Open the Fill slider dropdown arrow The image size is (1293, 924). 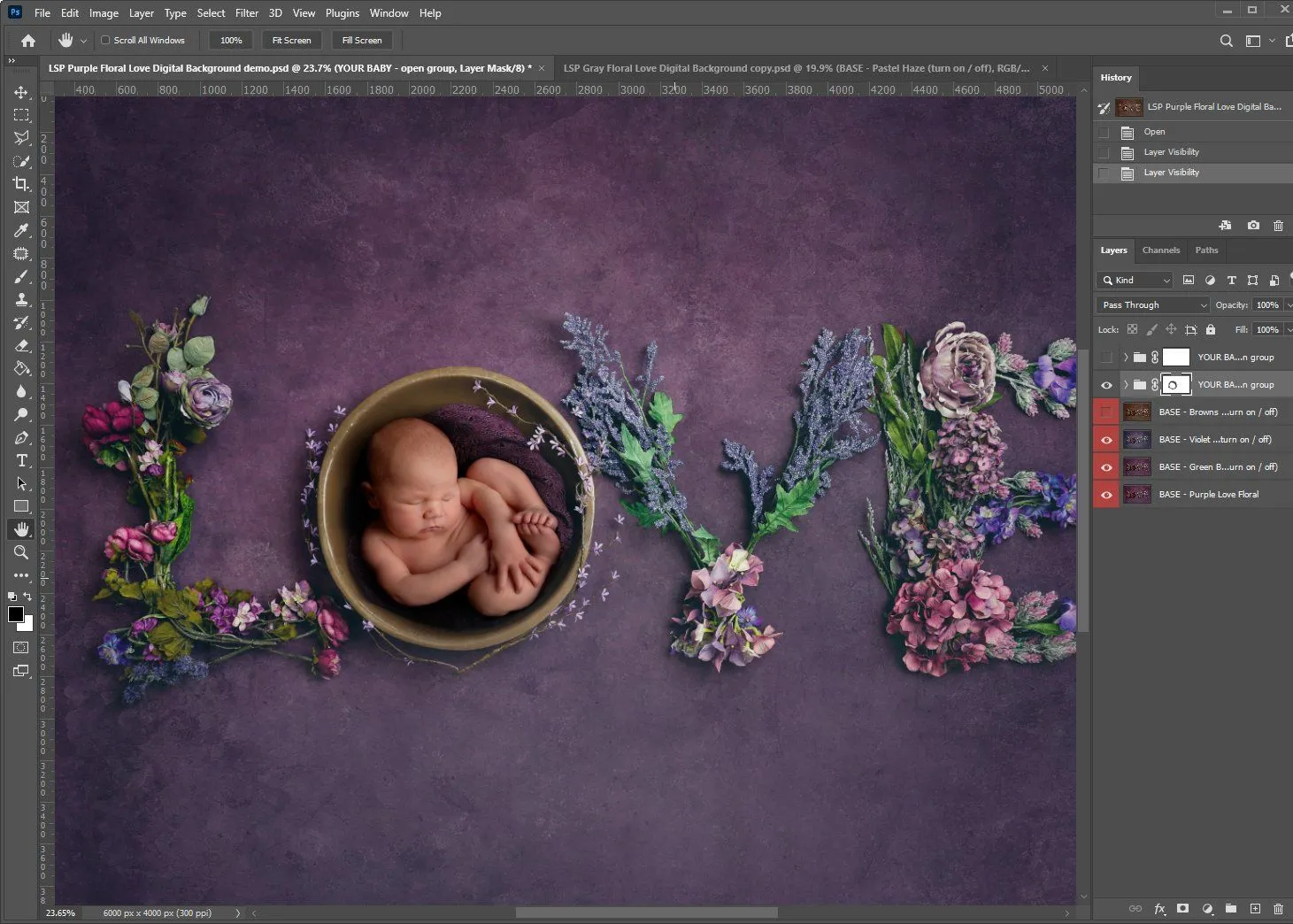click(x=1289, y=329)
